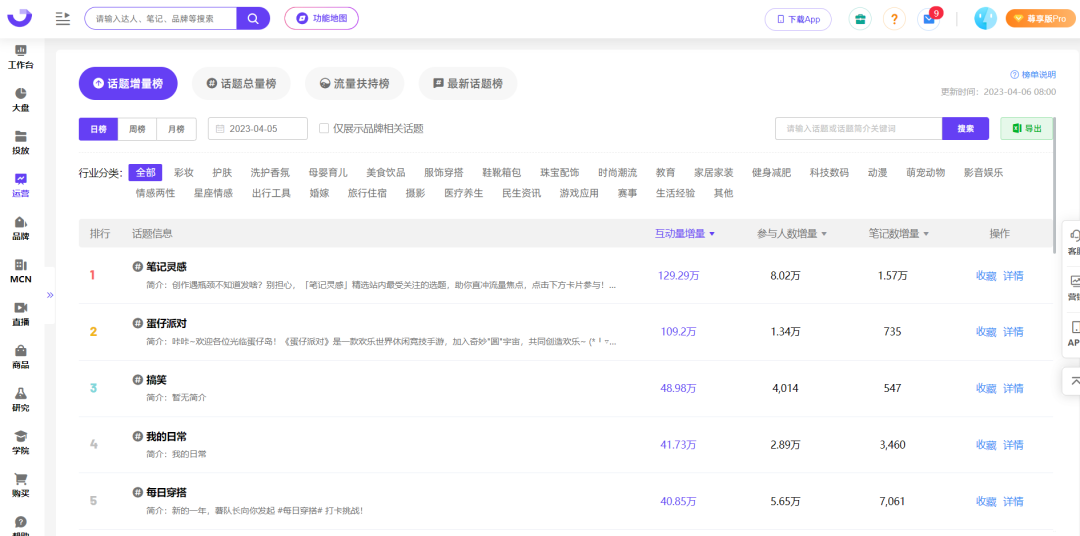Click 收藏 for 笔记灵感 topic
The height and width of the screenshot is (536, 1080).
pos(986,276)
